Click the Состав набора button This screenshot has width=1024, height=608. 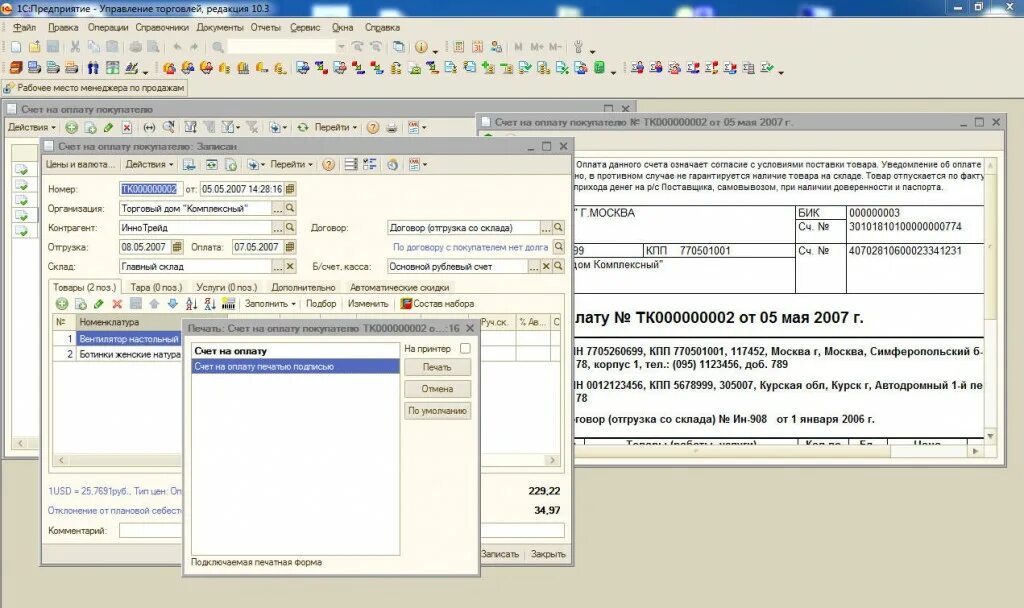[437, 304]
